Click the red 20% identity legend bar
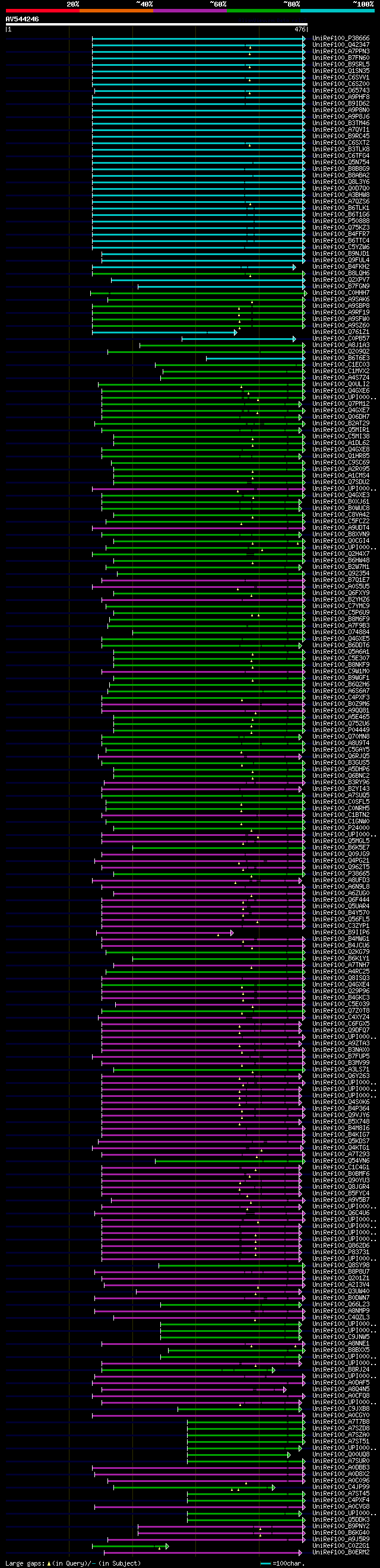380x1568 pixels. pyautogui.click(x=43, y=10)
